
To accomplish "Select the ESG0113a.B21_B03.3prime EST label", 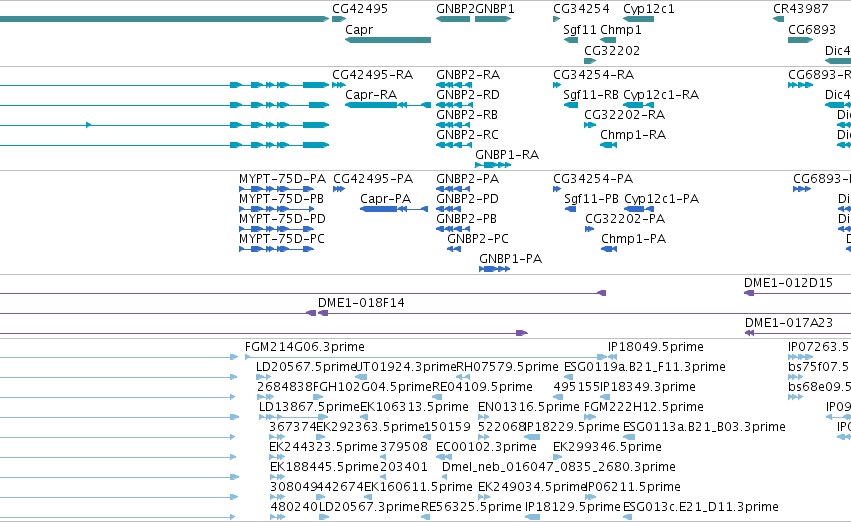I will 704,427.
